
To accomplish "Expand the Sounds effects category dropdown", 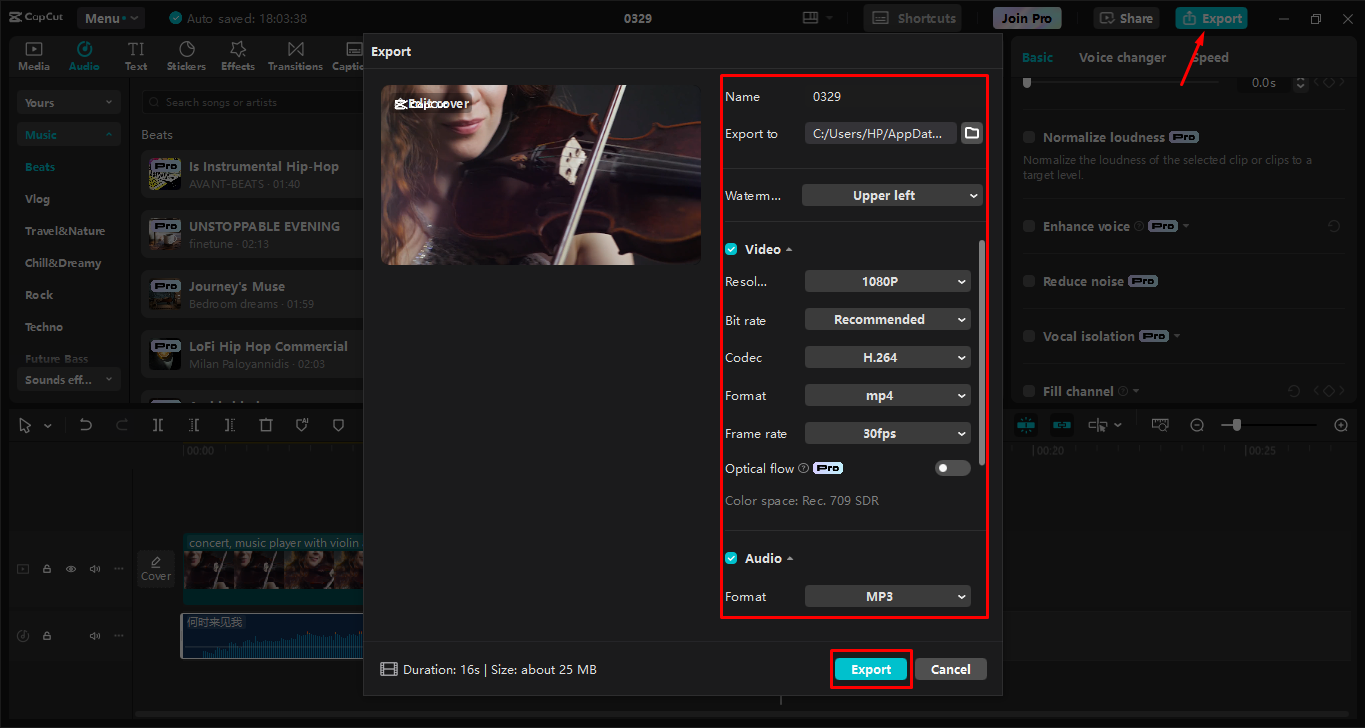I will [69, 379].
